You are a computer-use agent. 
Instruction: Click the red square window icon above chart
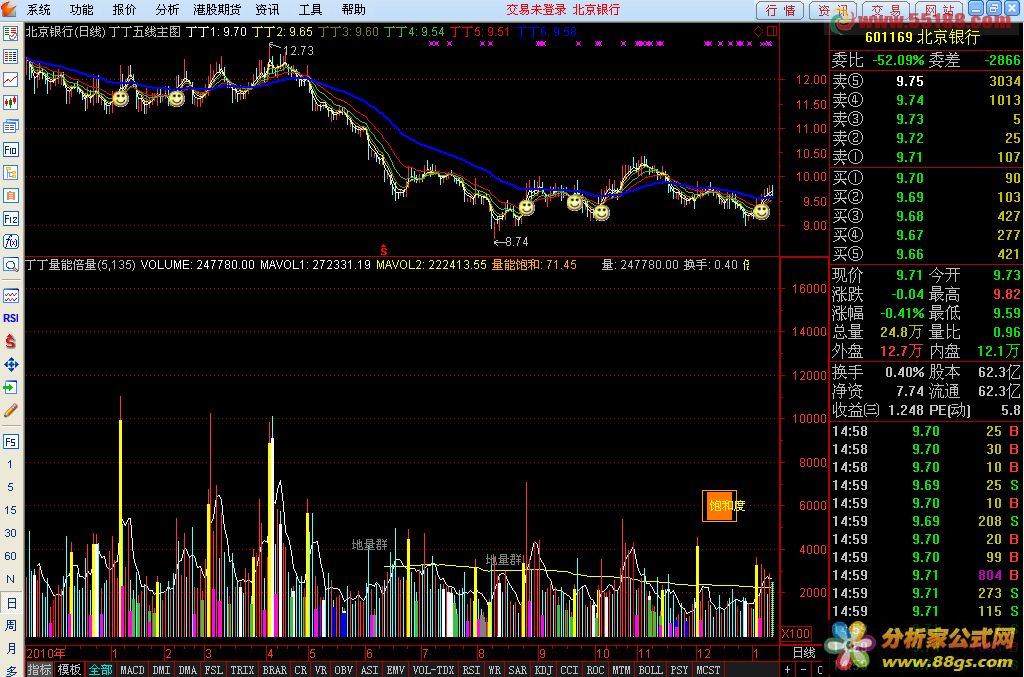coord(771,31)
